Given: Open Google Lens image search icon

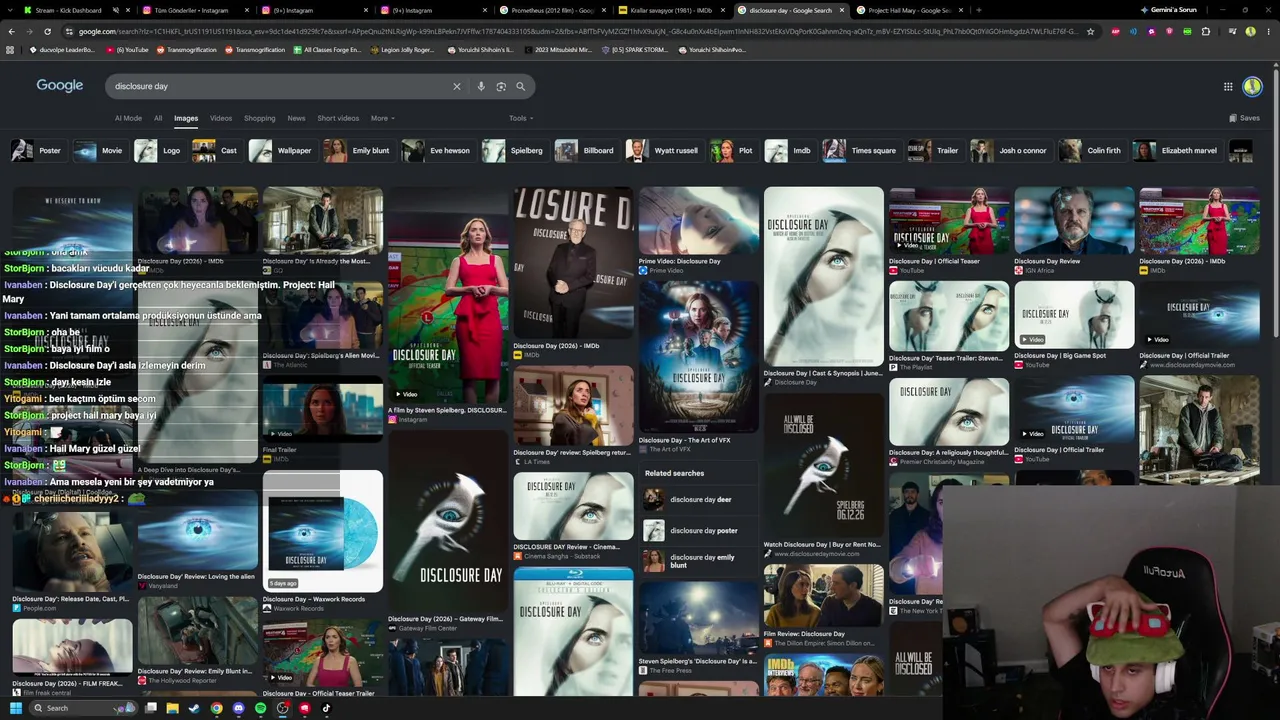Looking at the screenshot, I should point(501,86).
